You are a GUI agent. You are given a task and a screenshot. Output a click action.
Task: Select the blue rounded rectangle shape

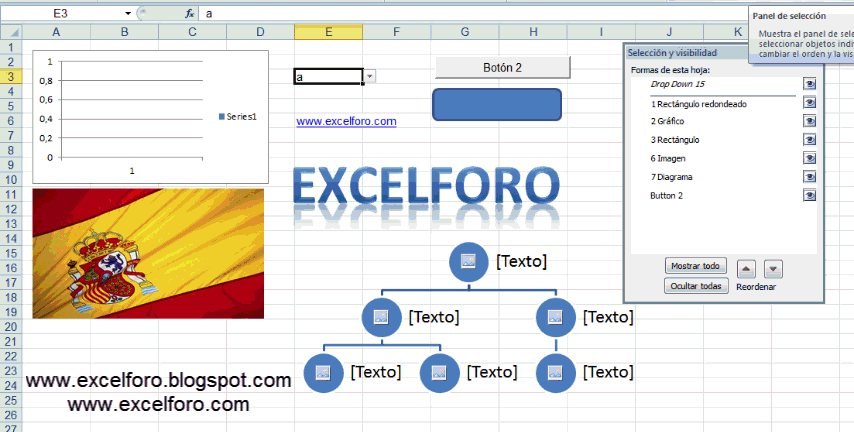tap(497, 105)
